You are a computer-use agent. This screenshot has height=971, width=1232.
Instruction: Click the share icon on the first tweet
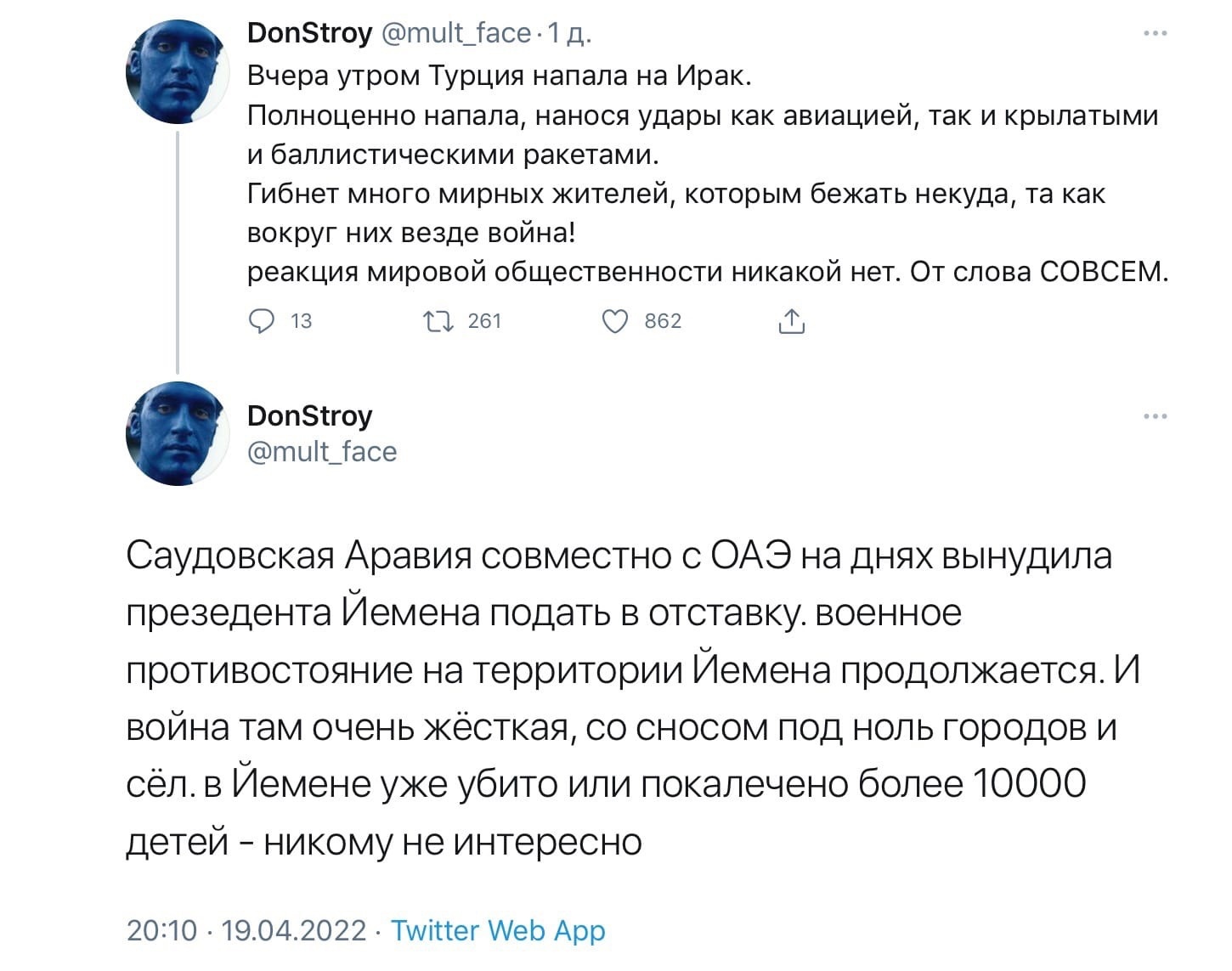pyautogui.click(x=791, y=321)
